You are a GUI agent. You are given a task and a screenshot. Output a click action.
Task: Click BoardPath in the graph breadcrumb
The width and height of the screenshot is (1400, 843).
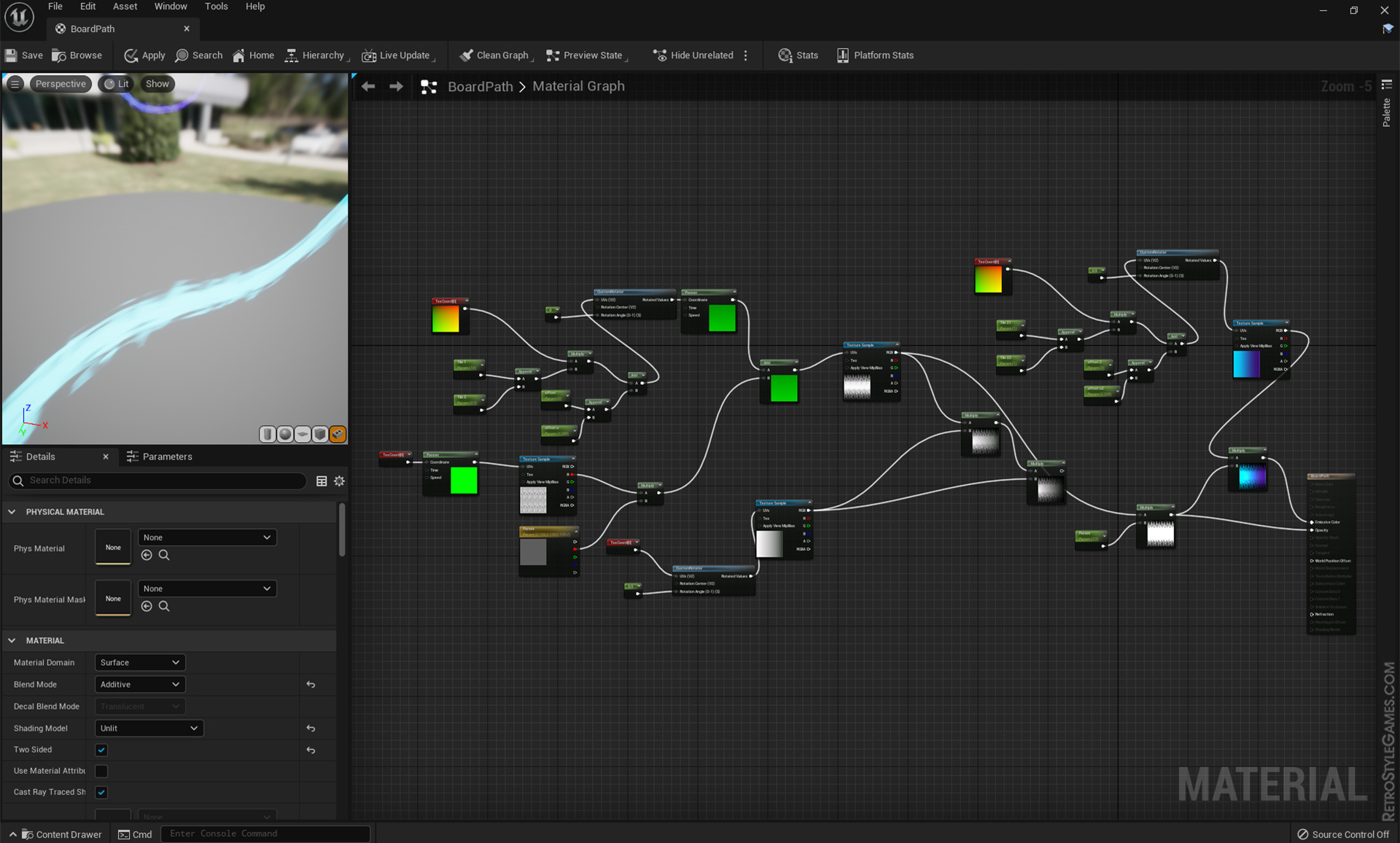480,86
